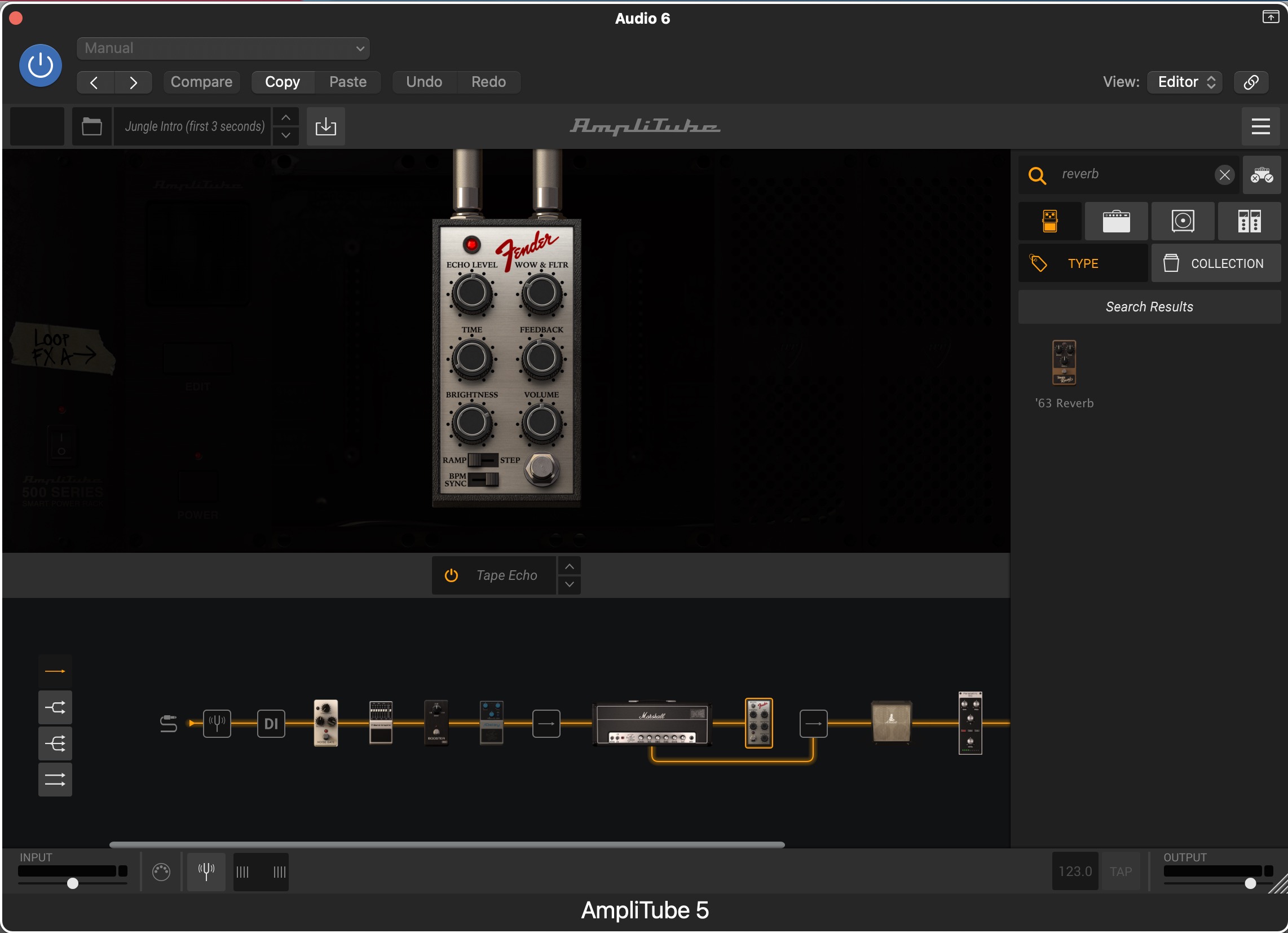Select the single series routing icon
Viewport: 1288px width, 933px height.
[55, 672]
